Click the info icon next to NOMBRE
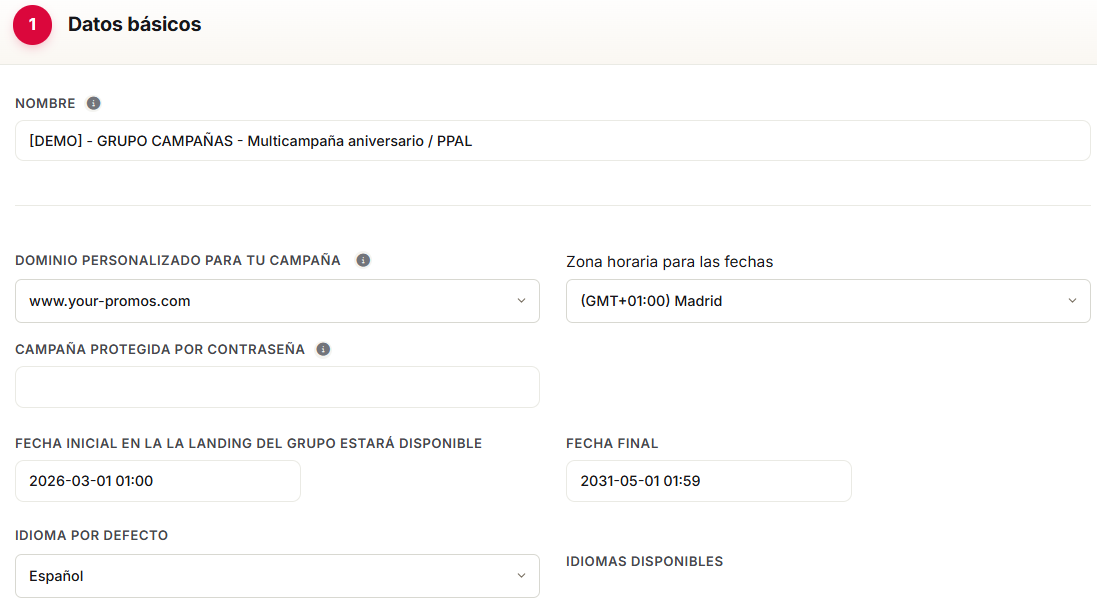 [x=93, y=104]
